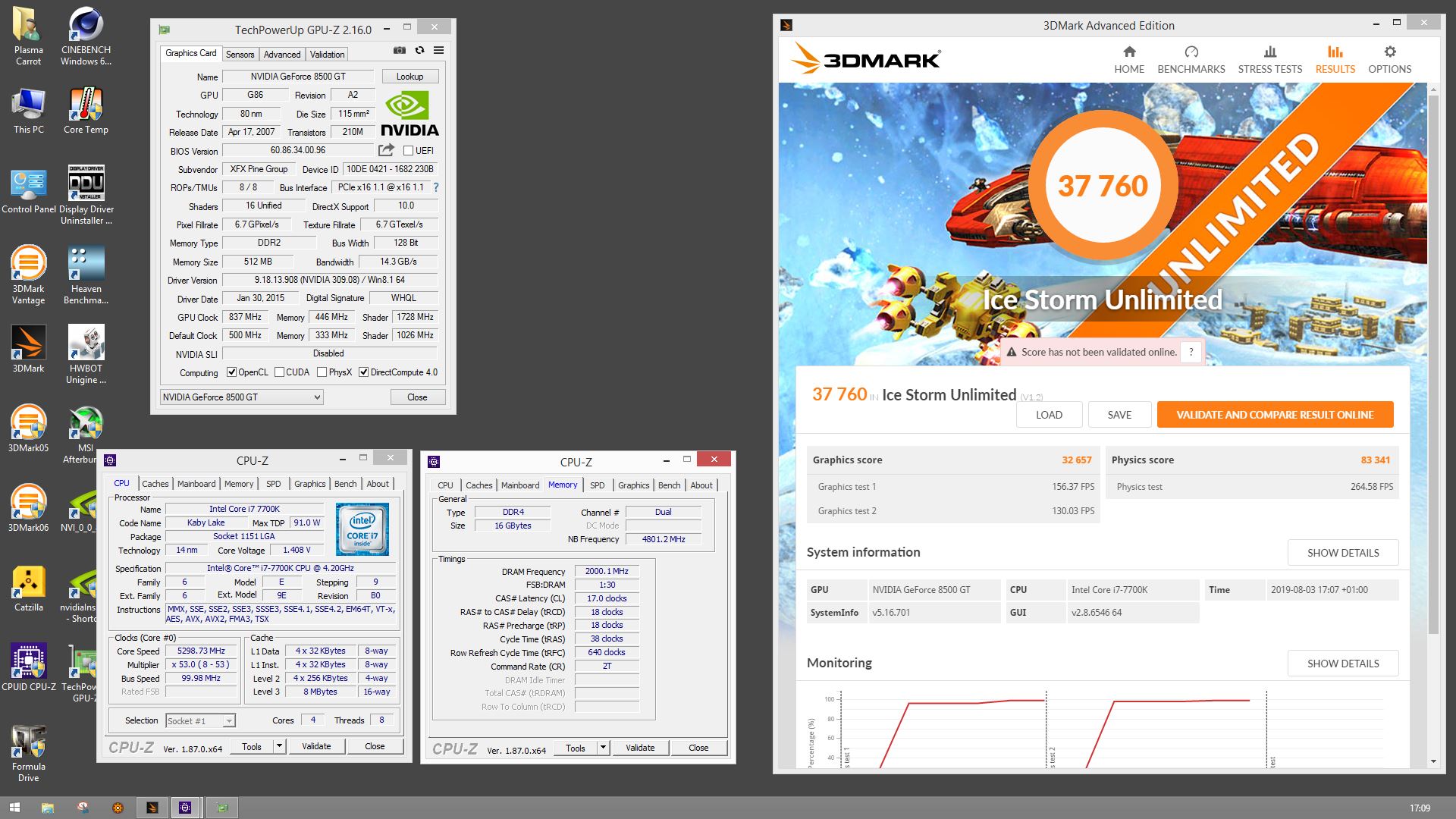Open This PC desktop icon
Viewport: 1456px width, 819px height.
point(29,111)
